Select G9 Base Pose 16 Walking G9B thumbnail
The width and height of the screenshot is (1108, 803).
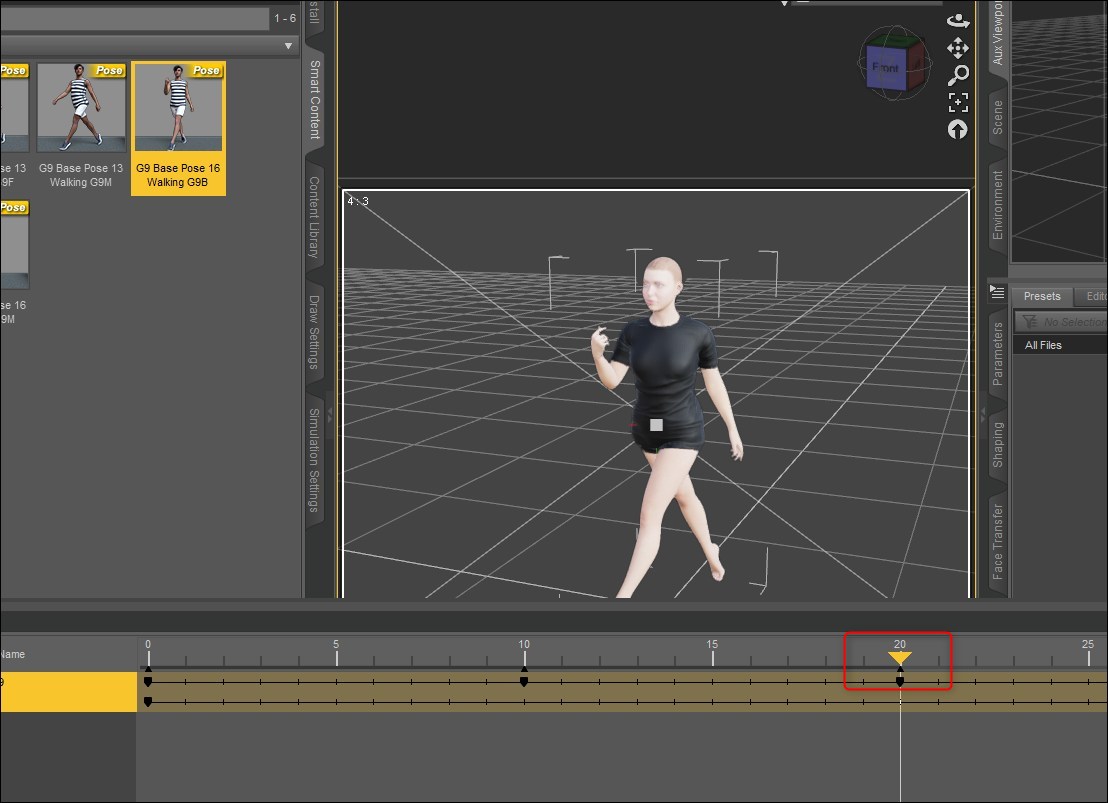(178, 128)
